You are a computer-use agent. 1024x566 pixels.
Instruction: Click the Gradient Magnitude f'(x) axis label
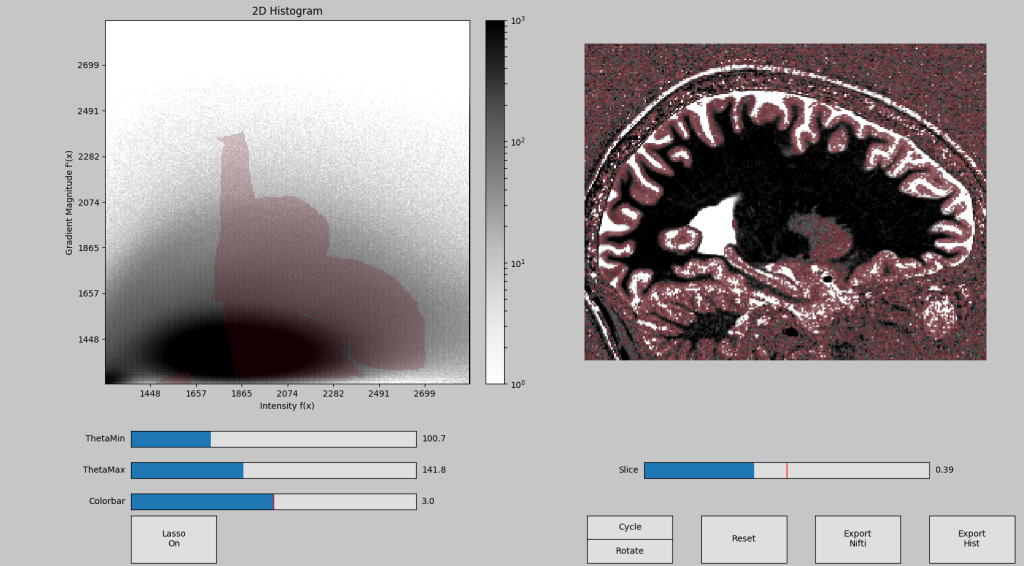(69, 202)
